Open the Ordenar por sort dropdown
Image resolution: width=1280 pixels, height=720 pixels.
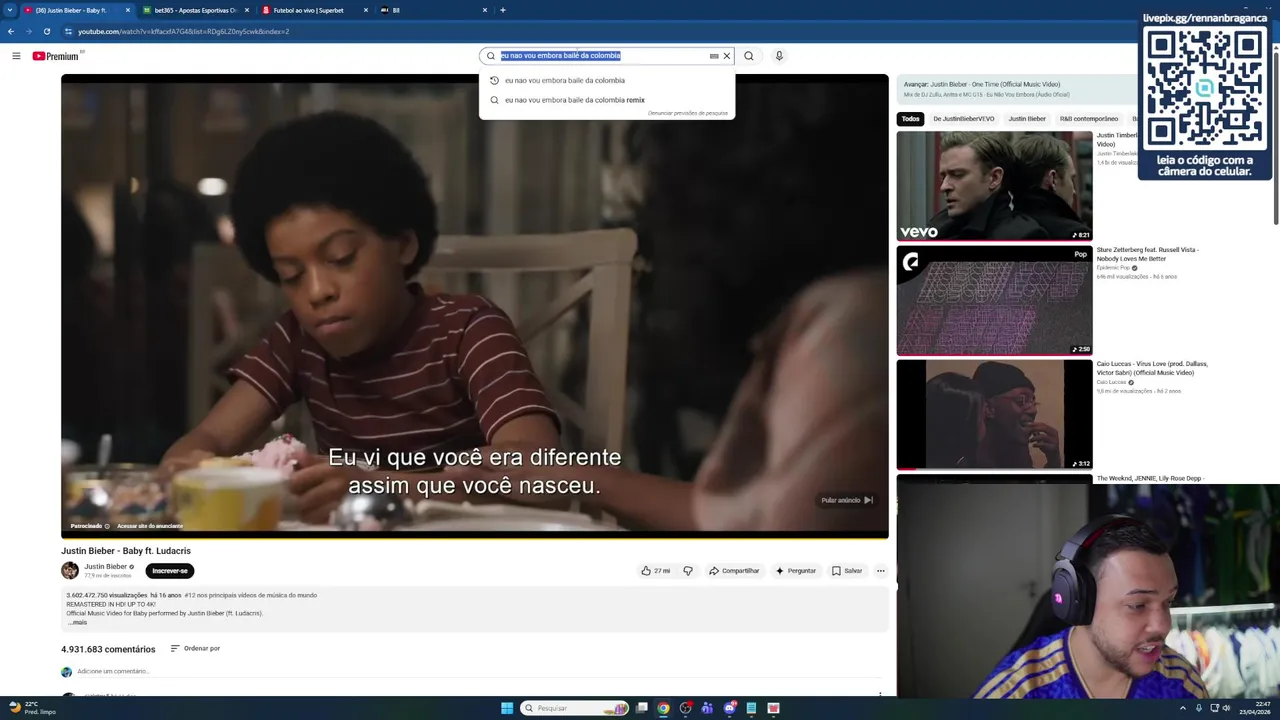[195, 649]
